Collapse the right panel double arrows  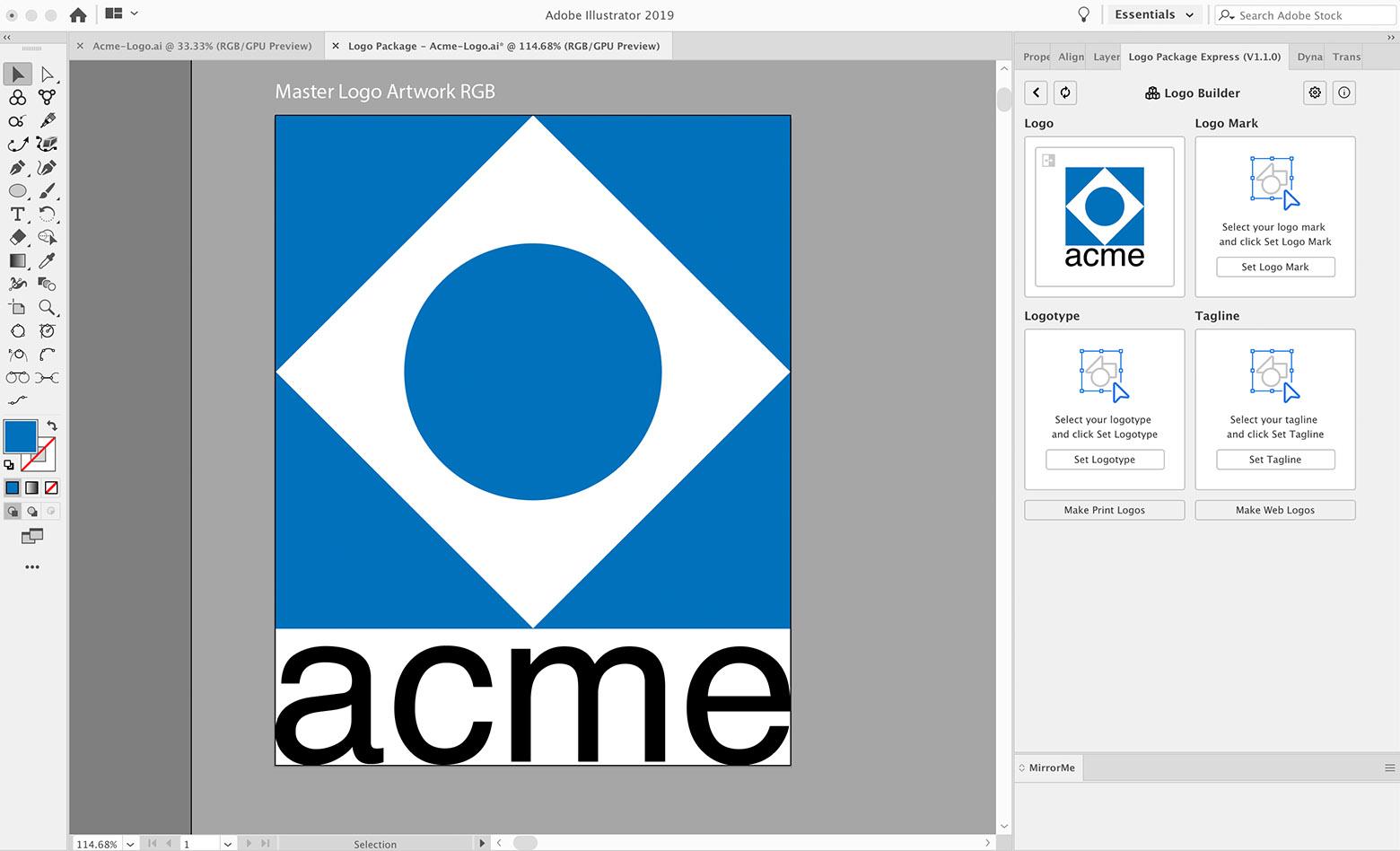pyautogui.click(x=1392, y=38)
